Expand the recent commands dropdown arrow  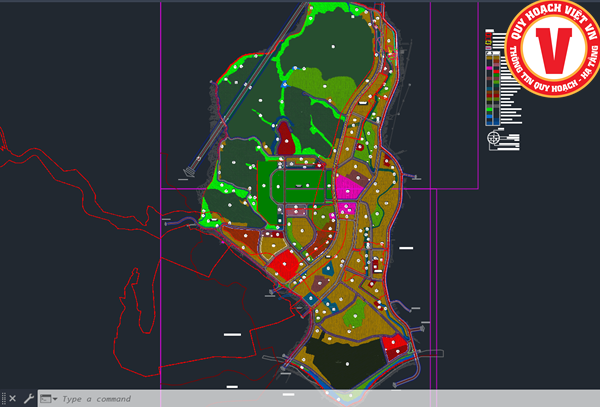click(55, 399)
